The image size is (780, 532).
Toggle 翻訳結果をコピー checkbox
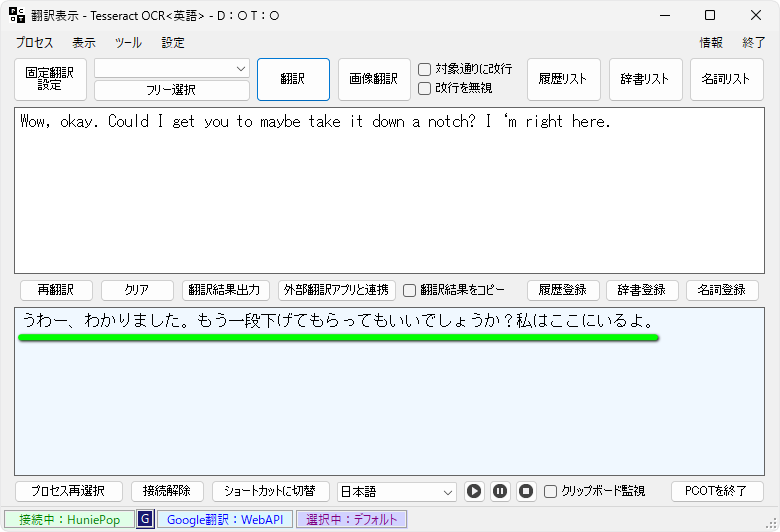pos(409,290)
